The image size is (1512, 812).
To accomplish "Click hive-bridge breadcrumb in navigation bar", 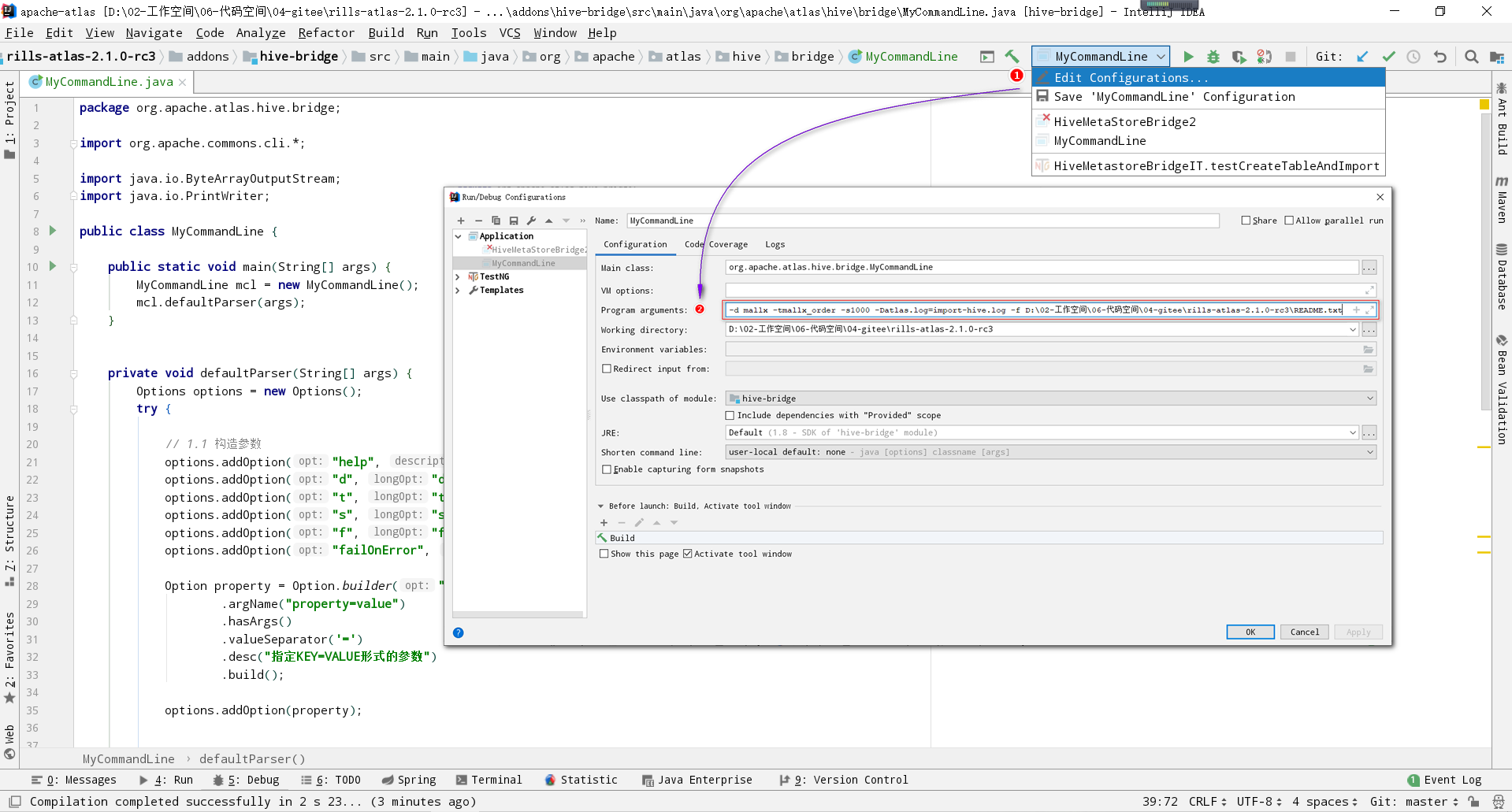I will (291, 57).
